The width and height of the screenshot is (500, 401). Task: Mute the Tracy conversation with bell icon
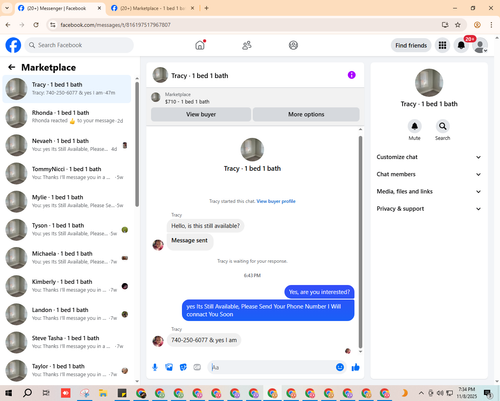pyautogui.click(x=414, y=126)
